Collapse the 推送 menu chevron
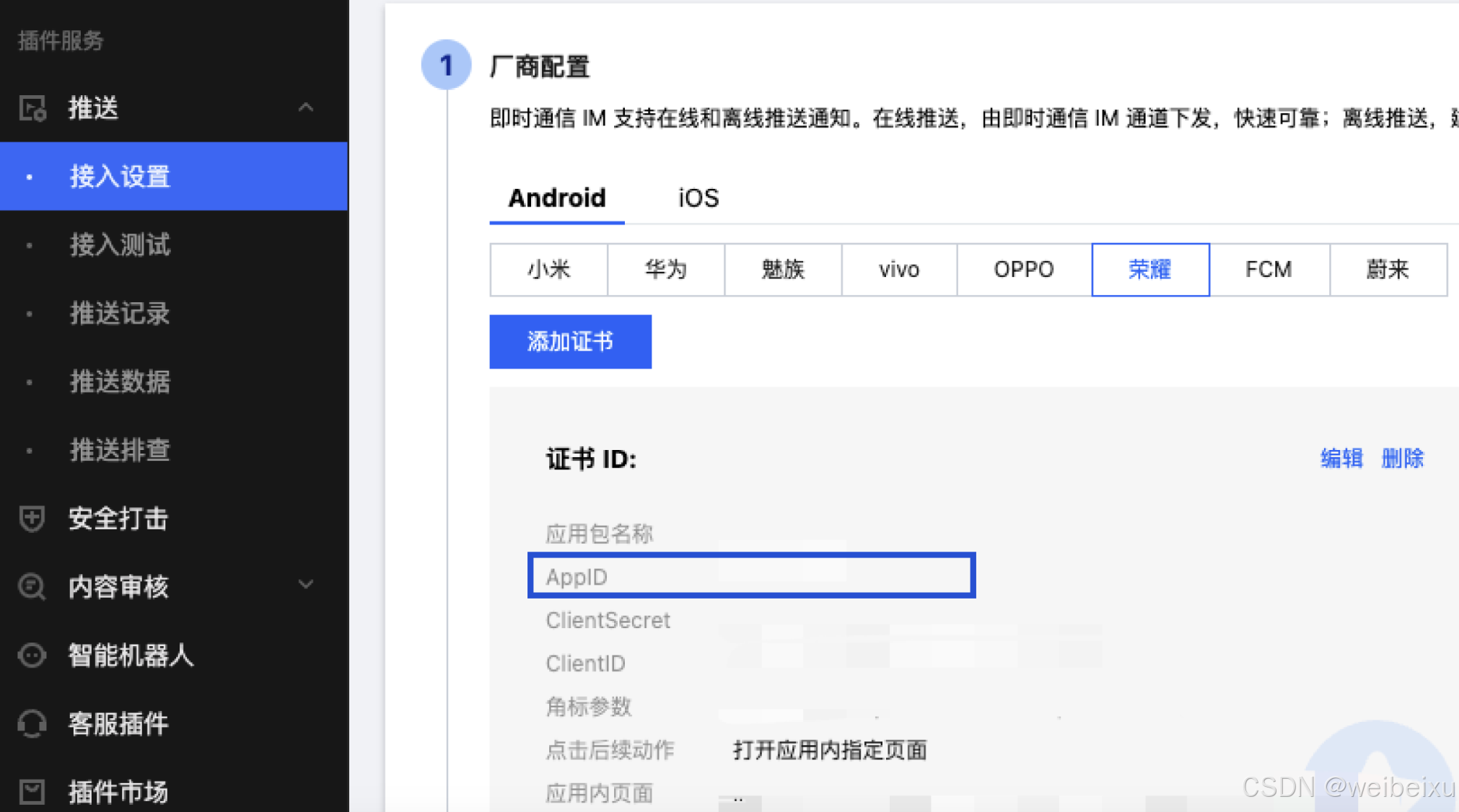1459x812 pixels. tap(306, 108)
